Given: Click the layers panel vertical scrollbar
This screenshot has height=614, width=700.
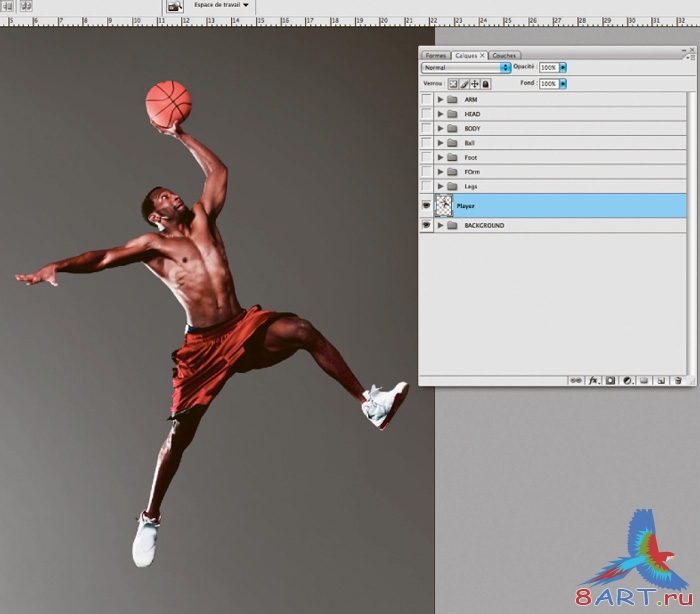Looking at the screenshot, I should pyautogui.click(x=692, y=232).
